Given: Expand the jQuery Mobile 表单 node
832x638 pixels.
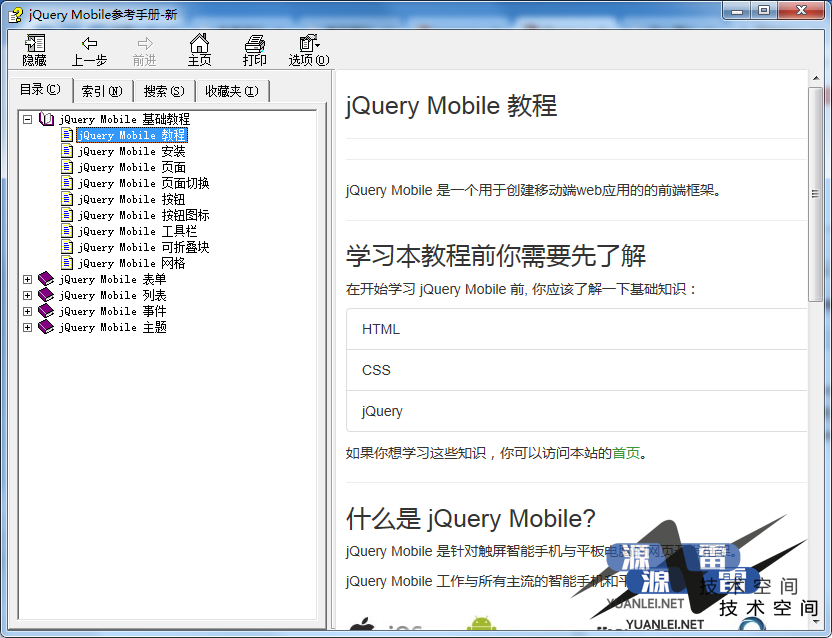Looking at the screenshot, I should click(28, 279).
